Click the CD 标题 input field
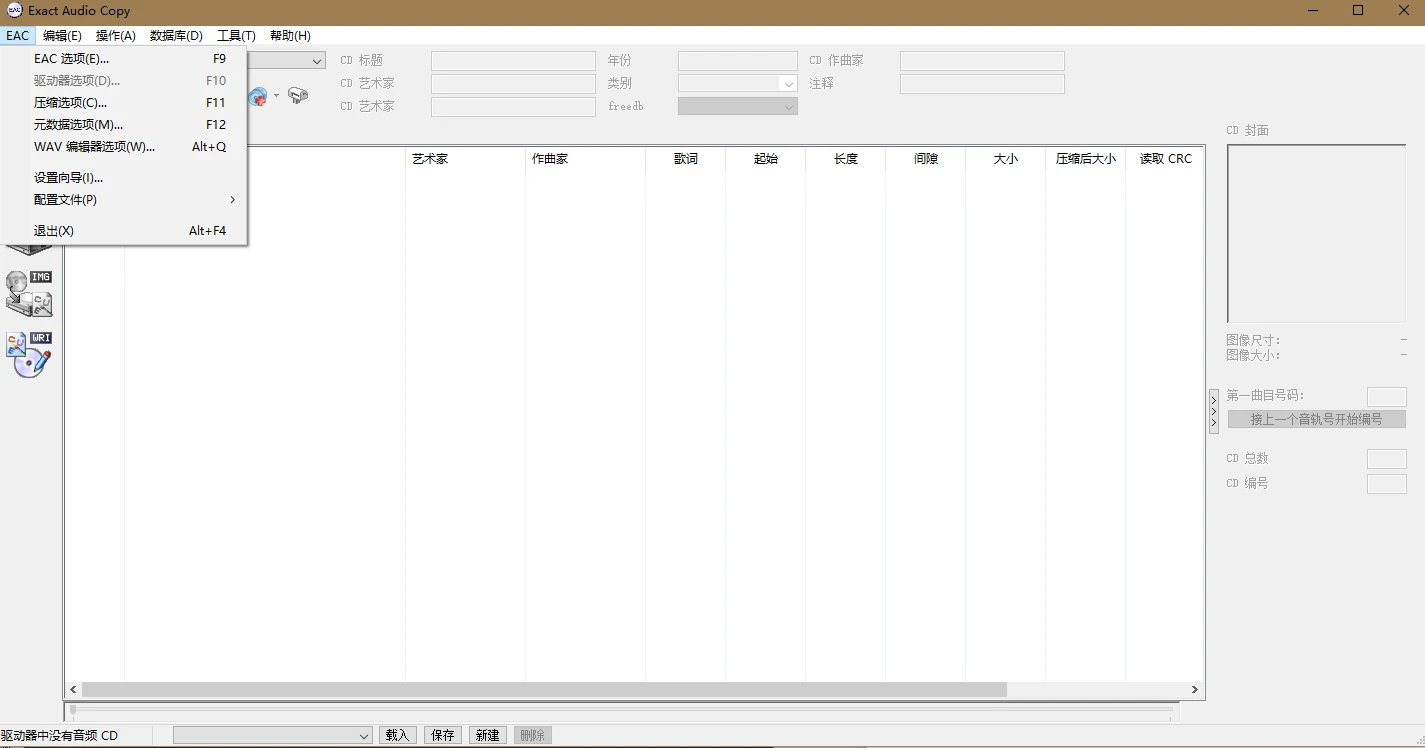This screenshot has height=748, width=1425. (513, 61)
